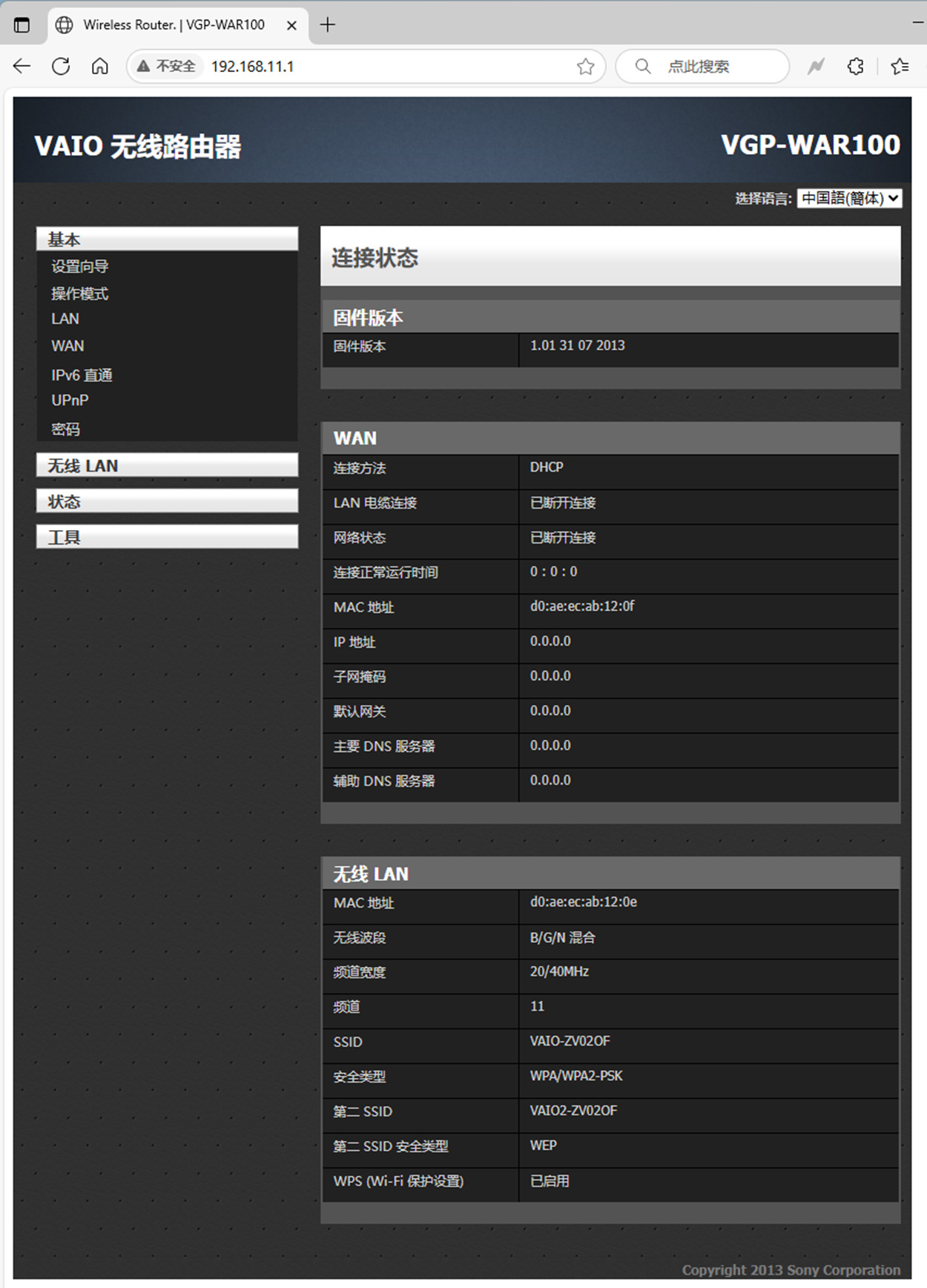Click the WEP security type value

click(x=543, y=1145)
